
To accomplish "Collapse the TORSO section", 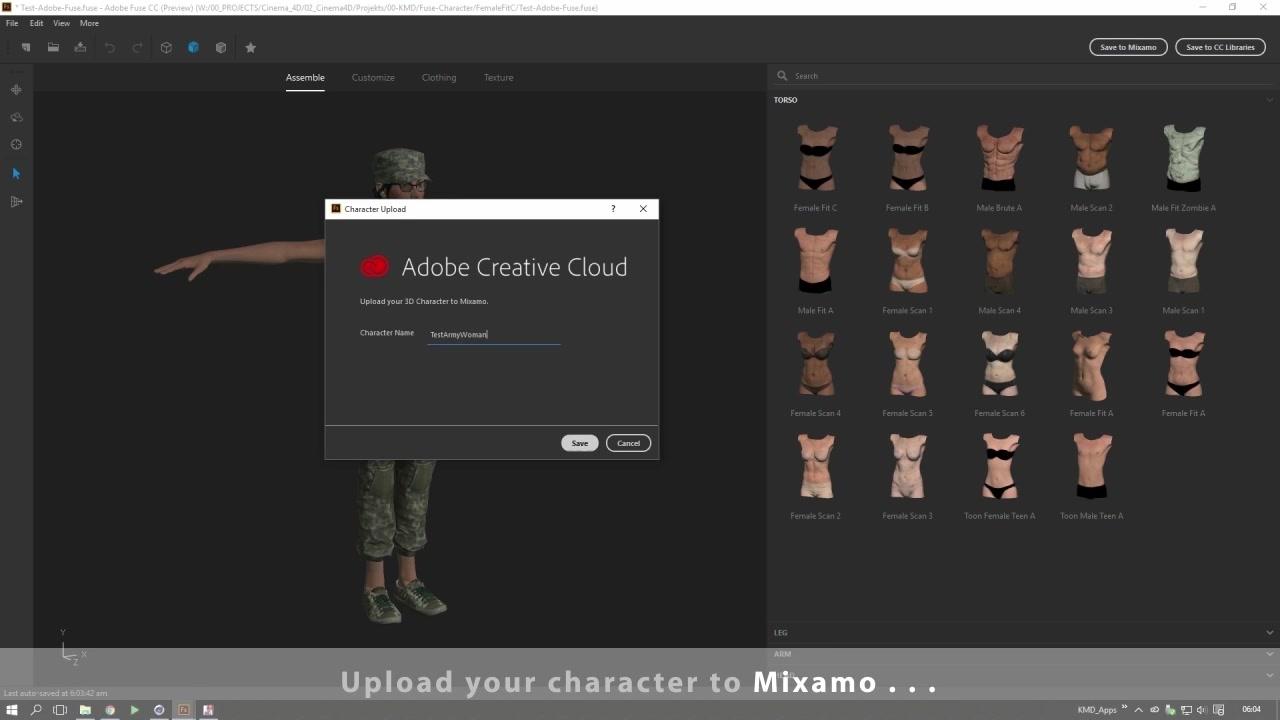I will pos(1269,99).
